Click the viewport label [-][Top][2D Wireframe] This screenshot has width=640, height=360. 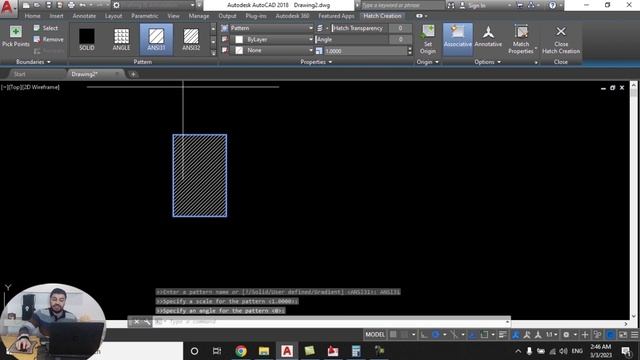(x=30, y=87)
